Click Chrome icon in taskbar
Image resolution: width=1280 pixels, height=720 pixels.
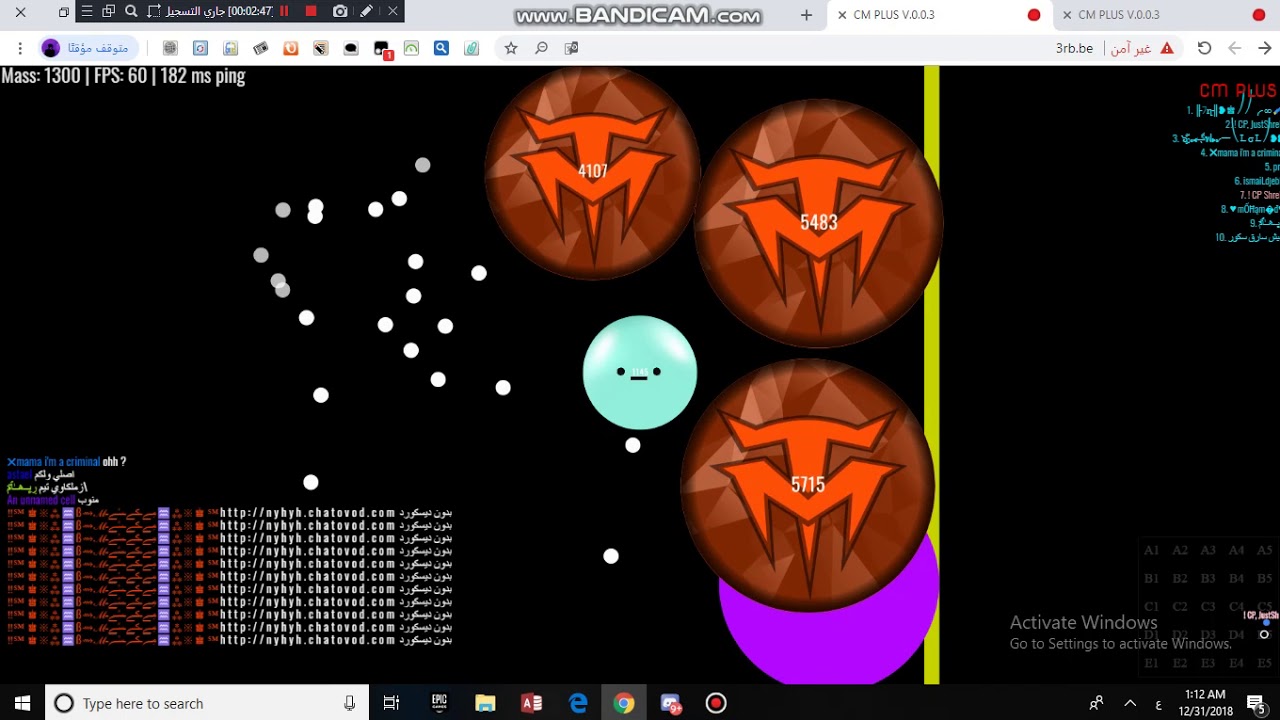624,703
